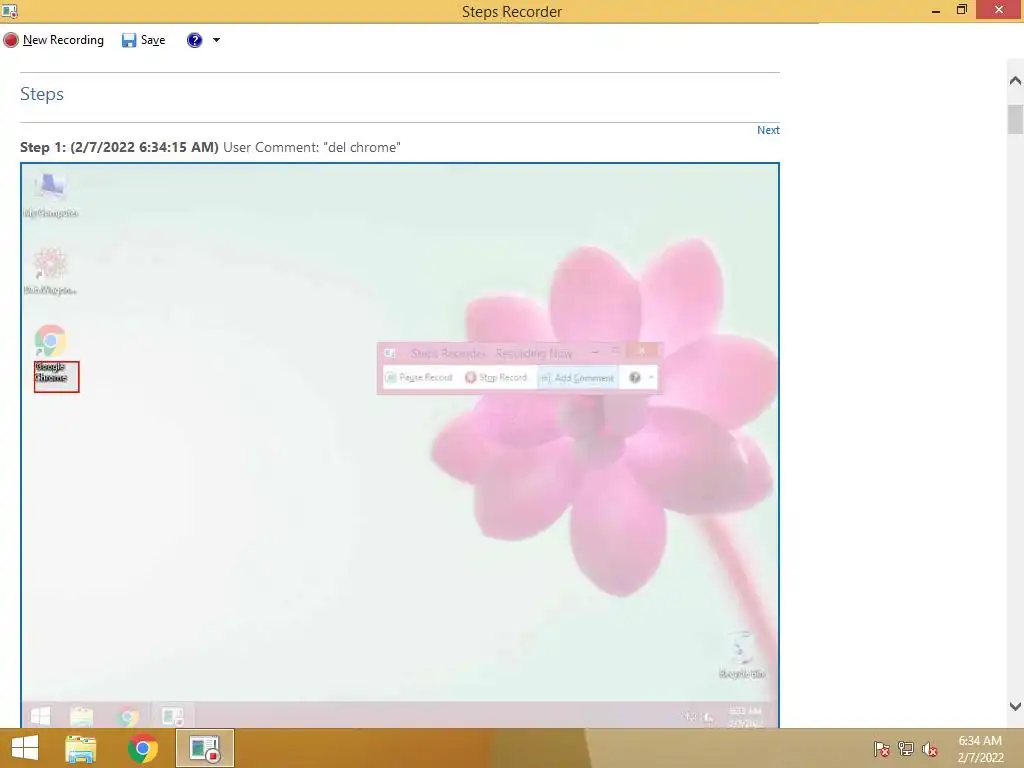The height and width of the screenshot is (768, 1024).
Task: Click the scrollbar up arrow
Action: (x=1015, y=81)
